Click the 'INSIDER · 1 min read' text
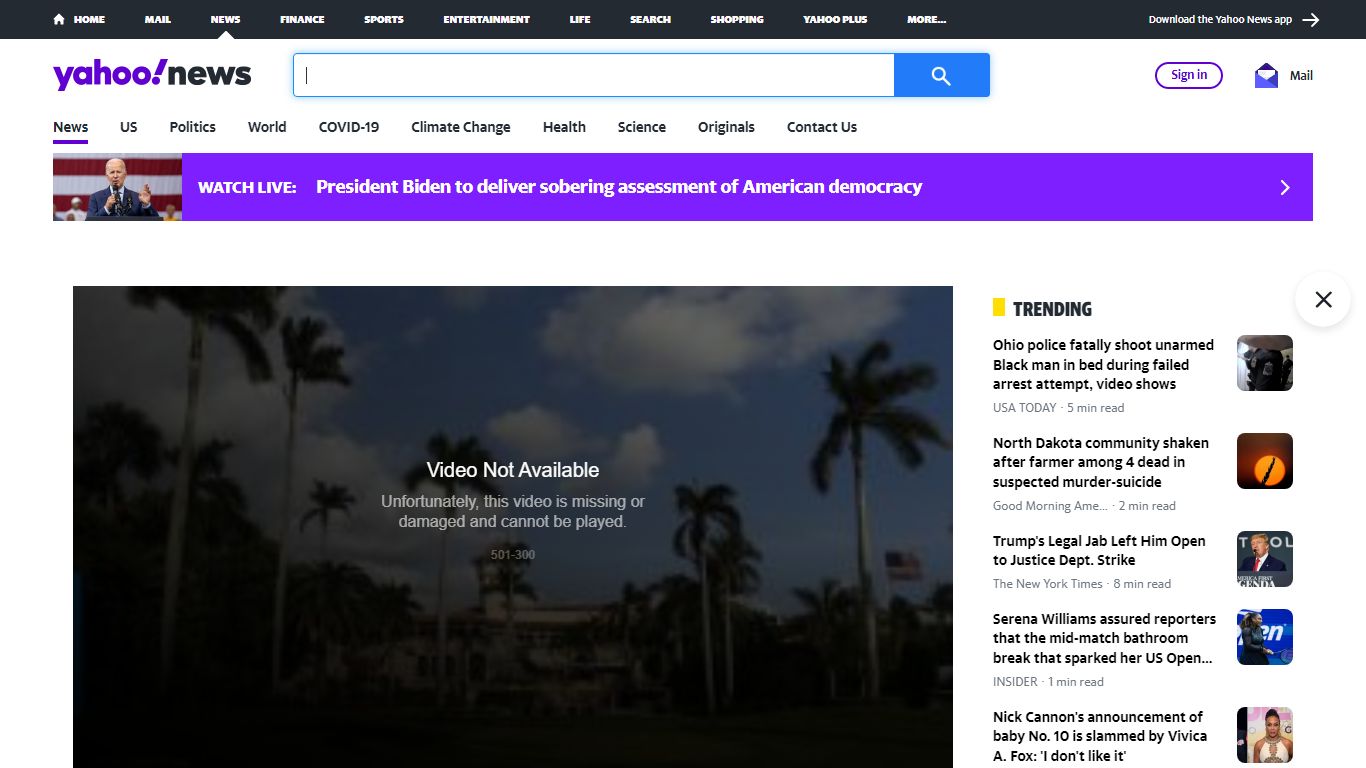Viewport: 1366px width, 768px height. click(1048, 682)
